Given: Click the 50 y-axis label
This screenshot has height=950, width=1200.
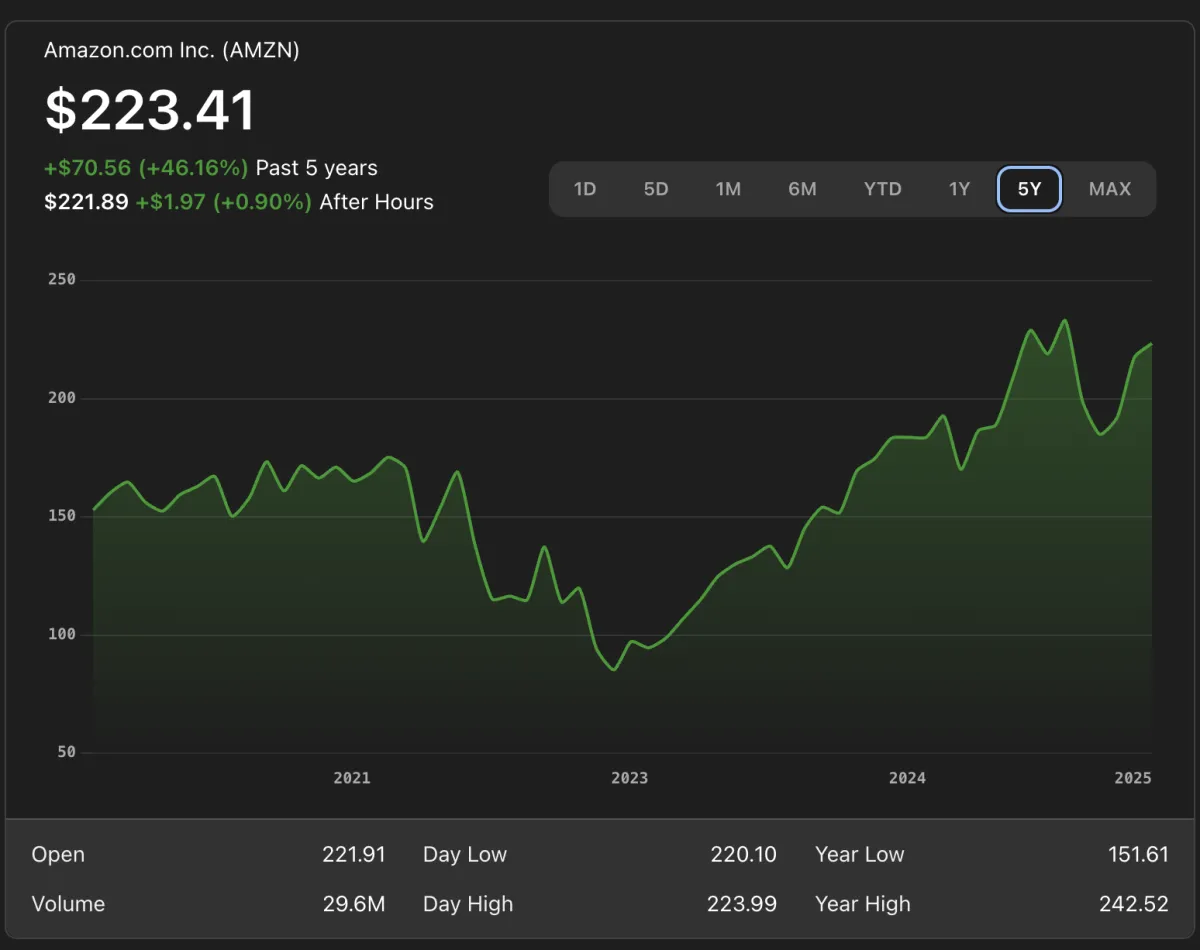Looking at the screenshot, I should 67,752.
